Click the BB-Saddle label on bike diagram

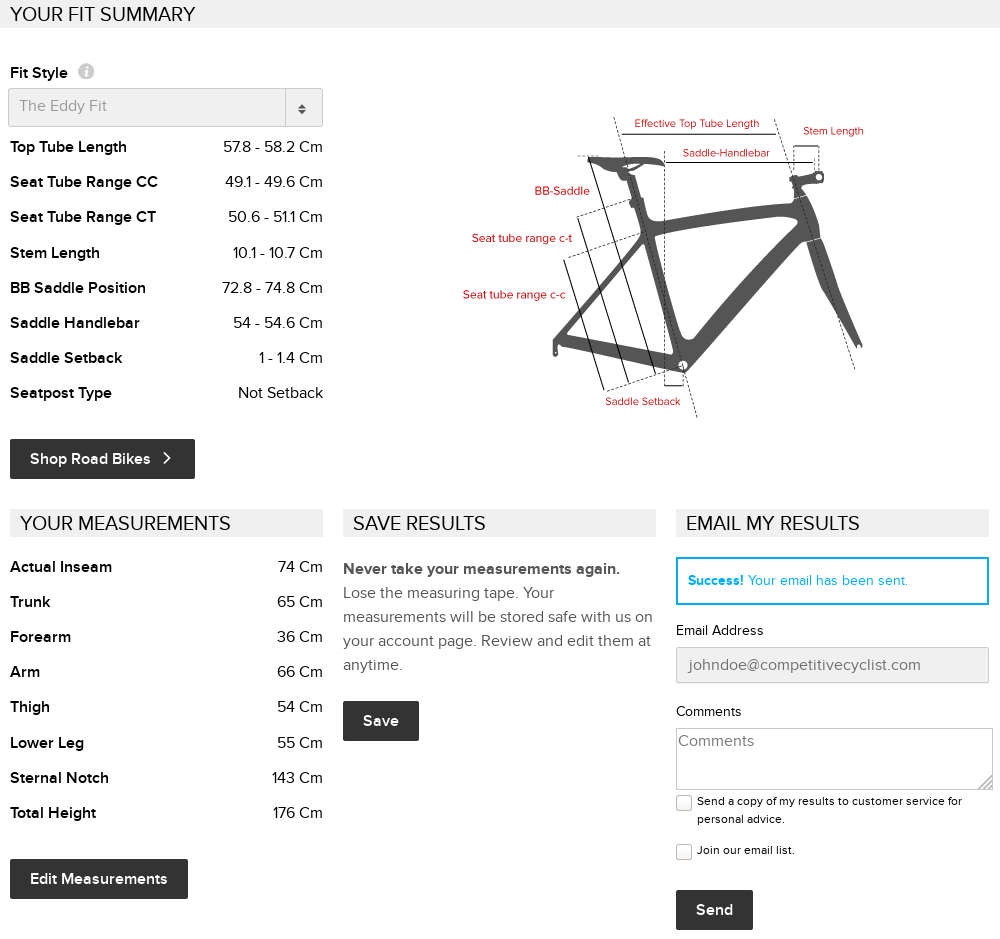click(x=562, y=191)
